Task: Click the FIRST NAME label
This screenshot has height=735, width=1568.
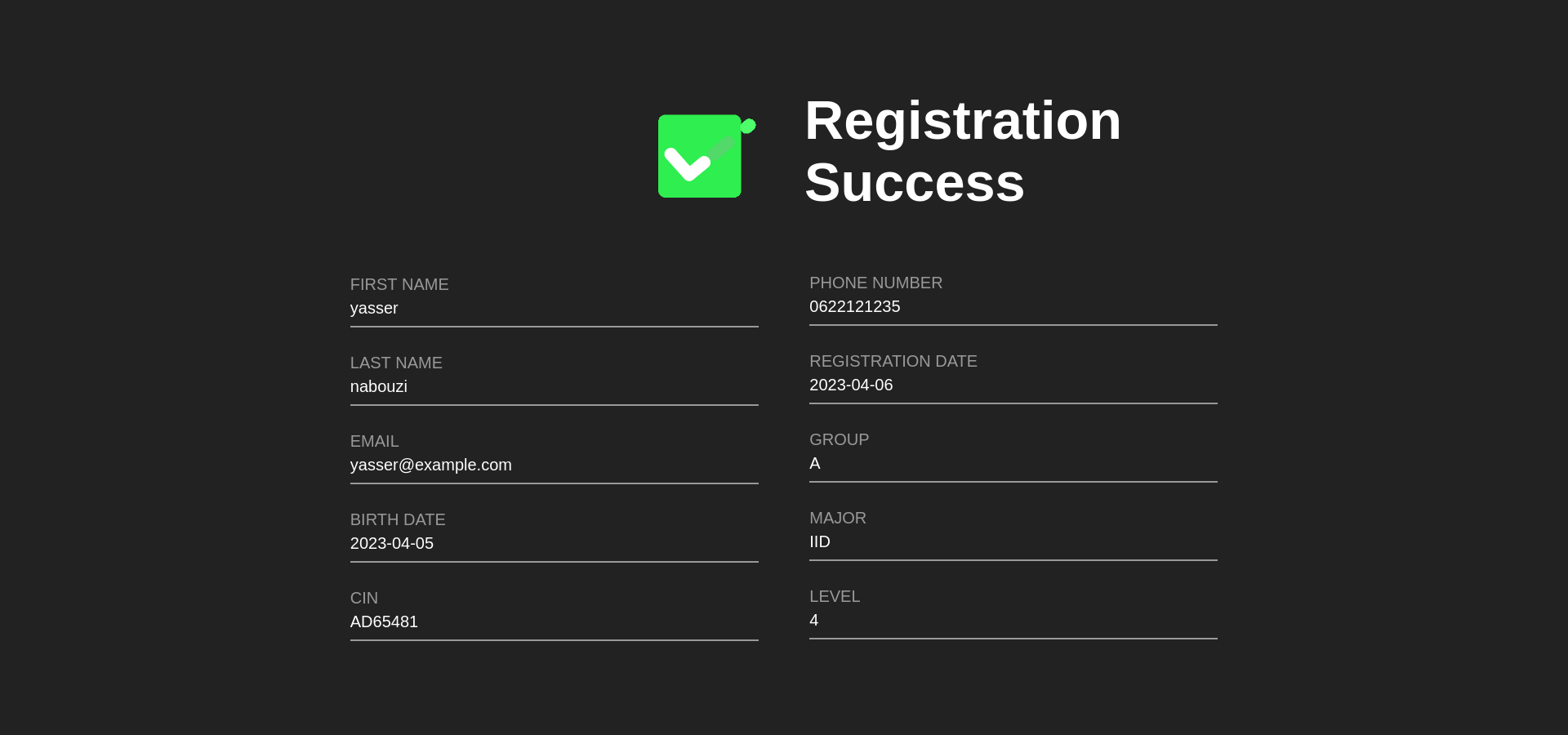Action: 399,285
